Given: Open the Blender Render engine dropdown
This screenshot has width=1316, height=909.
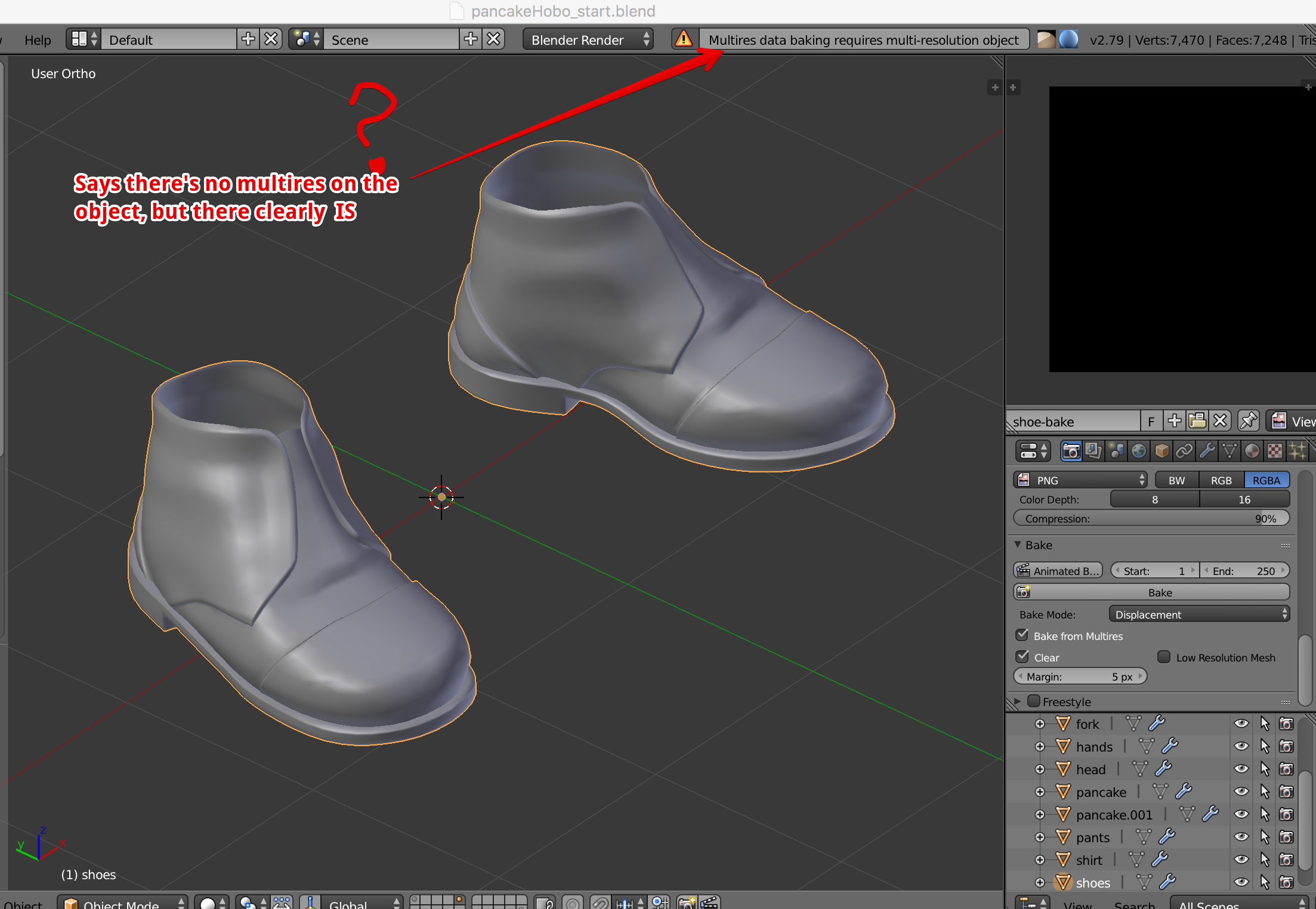Looking at the screenshot, I should [x=588, y=39].
